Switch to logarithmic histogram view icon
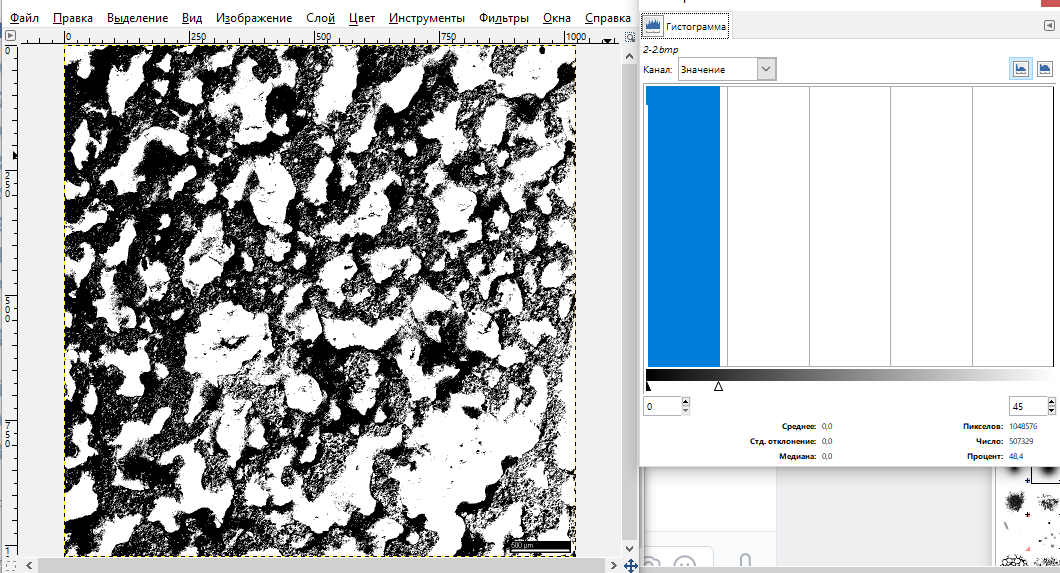The height and width of the screenshot is (573, 1060). pos(1044,68)
